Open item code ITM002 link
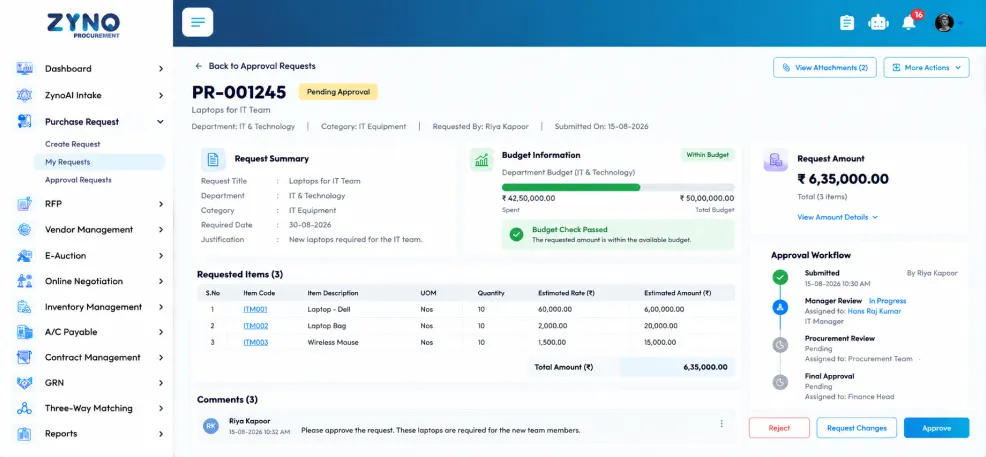This screenshot has height=457, width=986. click(x=255, y=326)
